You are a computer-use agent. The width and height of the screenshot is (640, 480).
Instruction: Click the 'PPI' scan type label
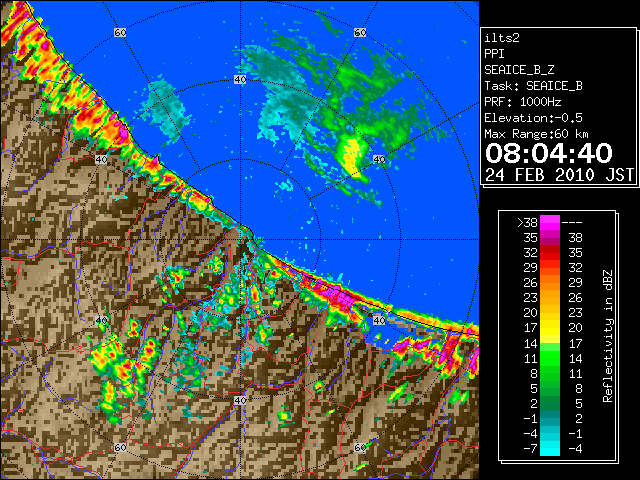tap(494, 54)
